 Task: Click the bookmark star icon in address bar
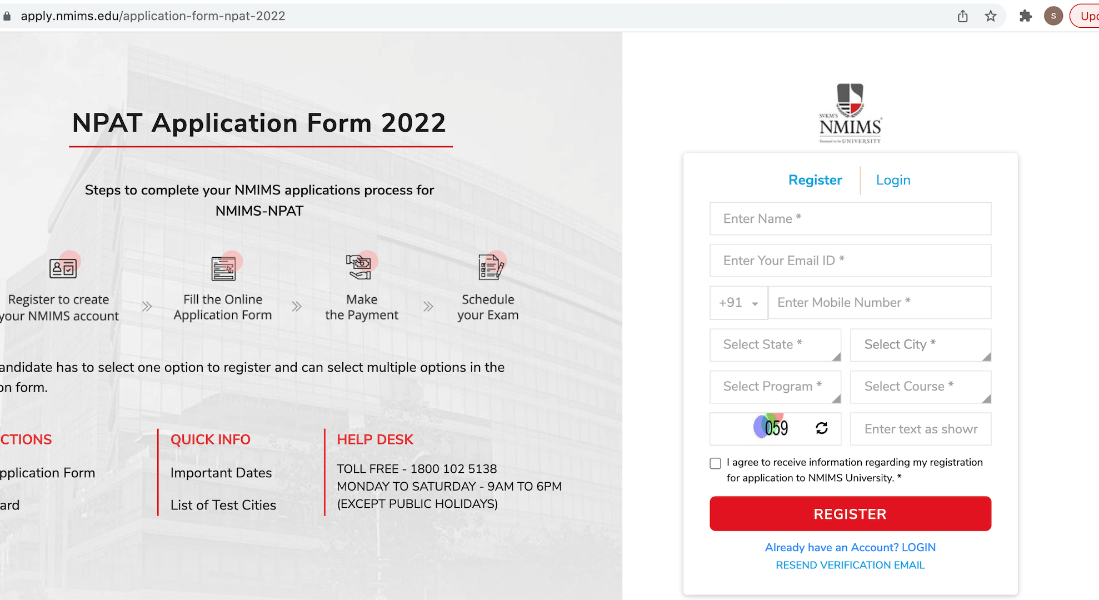click(x=990, y=16)
